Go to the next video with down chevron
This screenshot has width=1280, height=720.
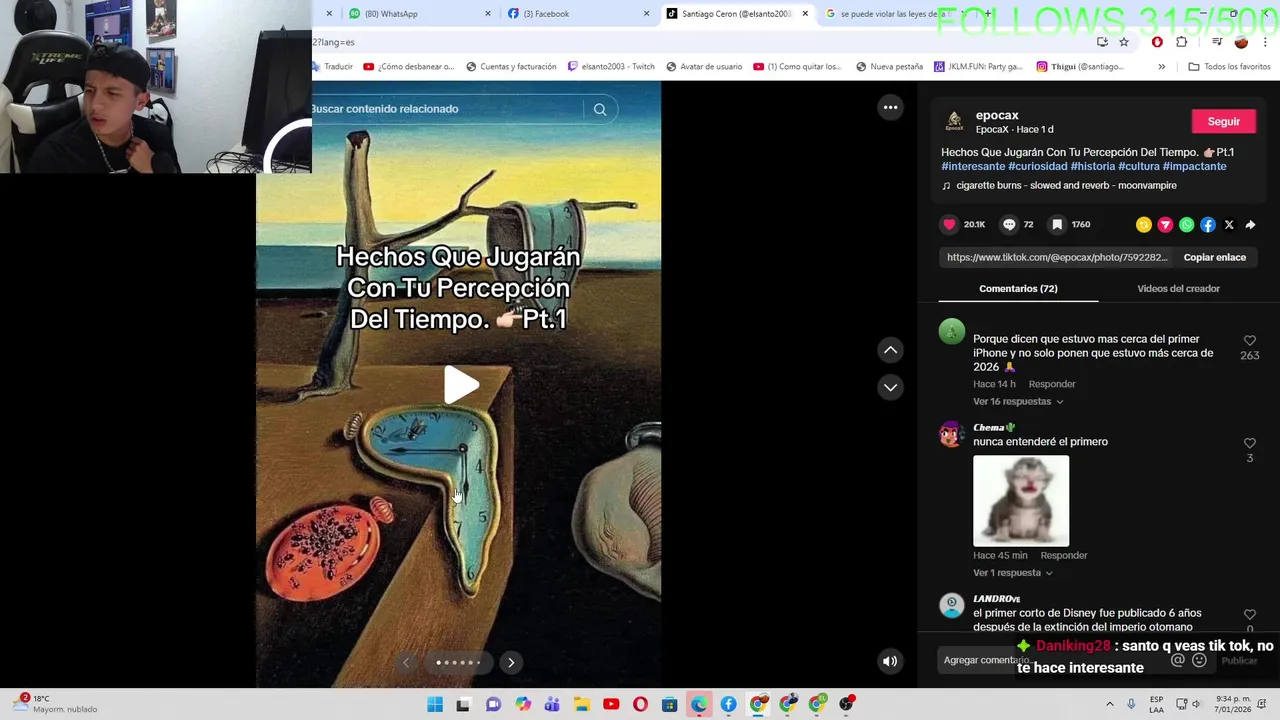(x=890, y=387)
